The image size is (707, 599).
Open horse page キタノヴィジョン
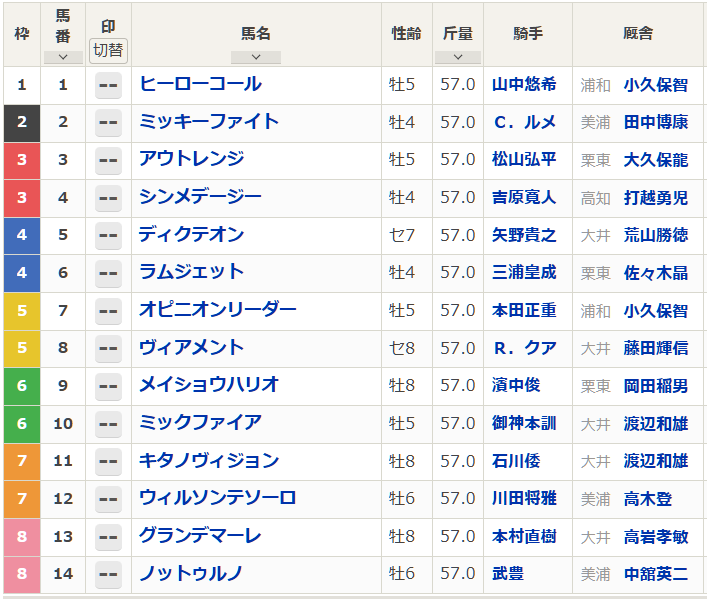(209, 461)
